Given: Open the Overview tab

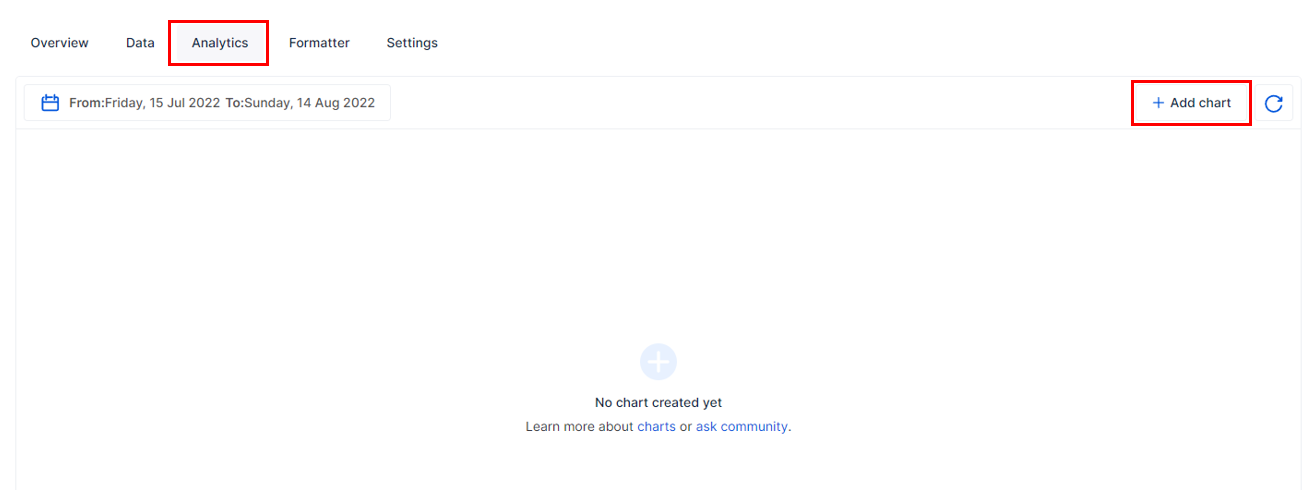Looking at the screenshot, I should click(59, 43).
